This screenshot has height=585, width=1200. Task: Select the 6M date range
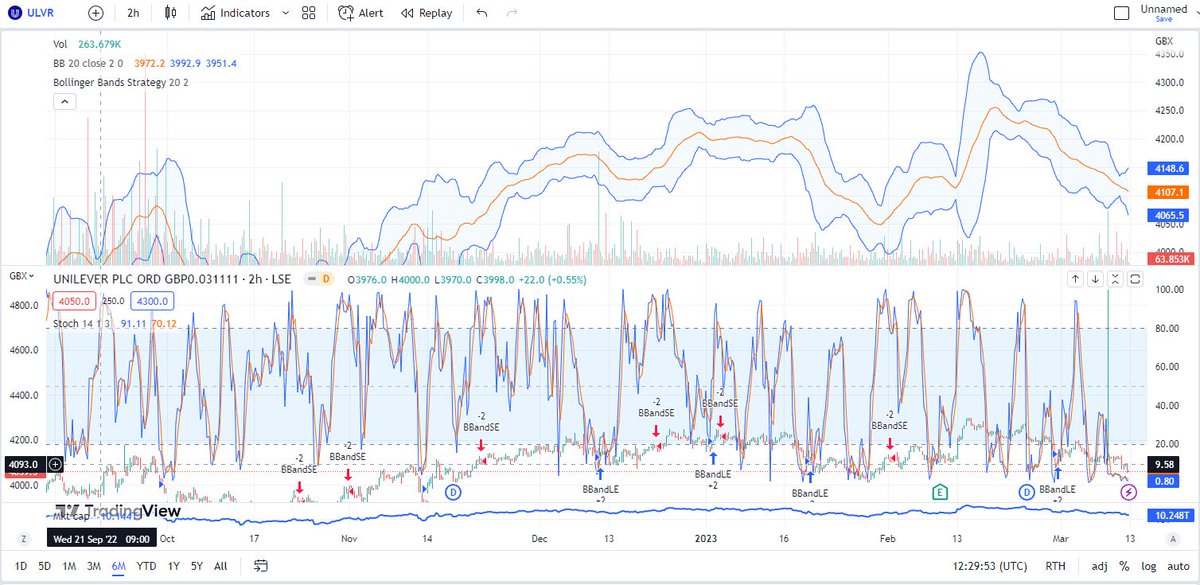click(x=119, y=566)
